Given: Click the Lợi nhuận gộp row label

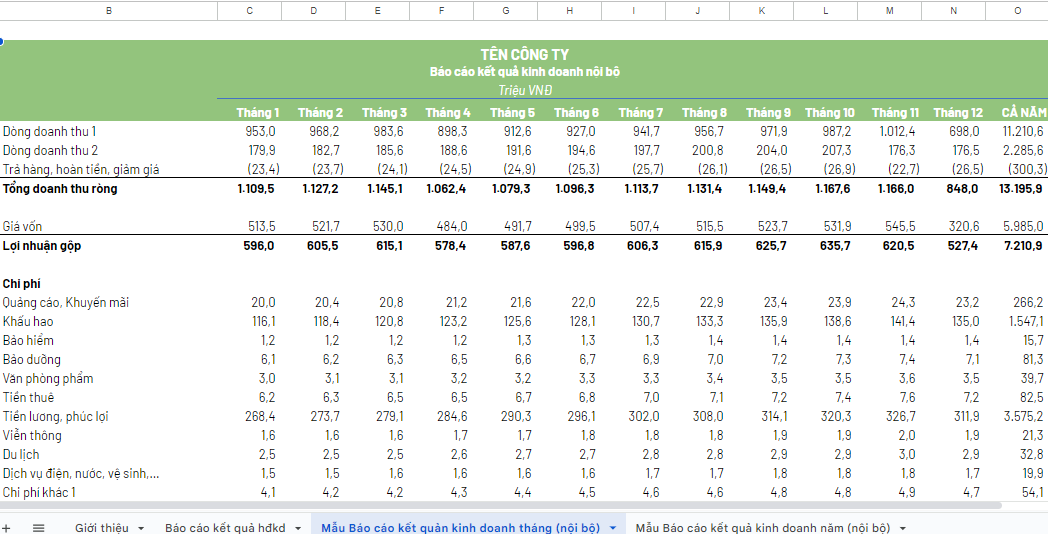Looking at the screenshot, I should coord(46,246).
